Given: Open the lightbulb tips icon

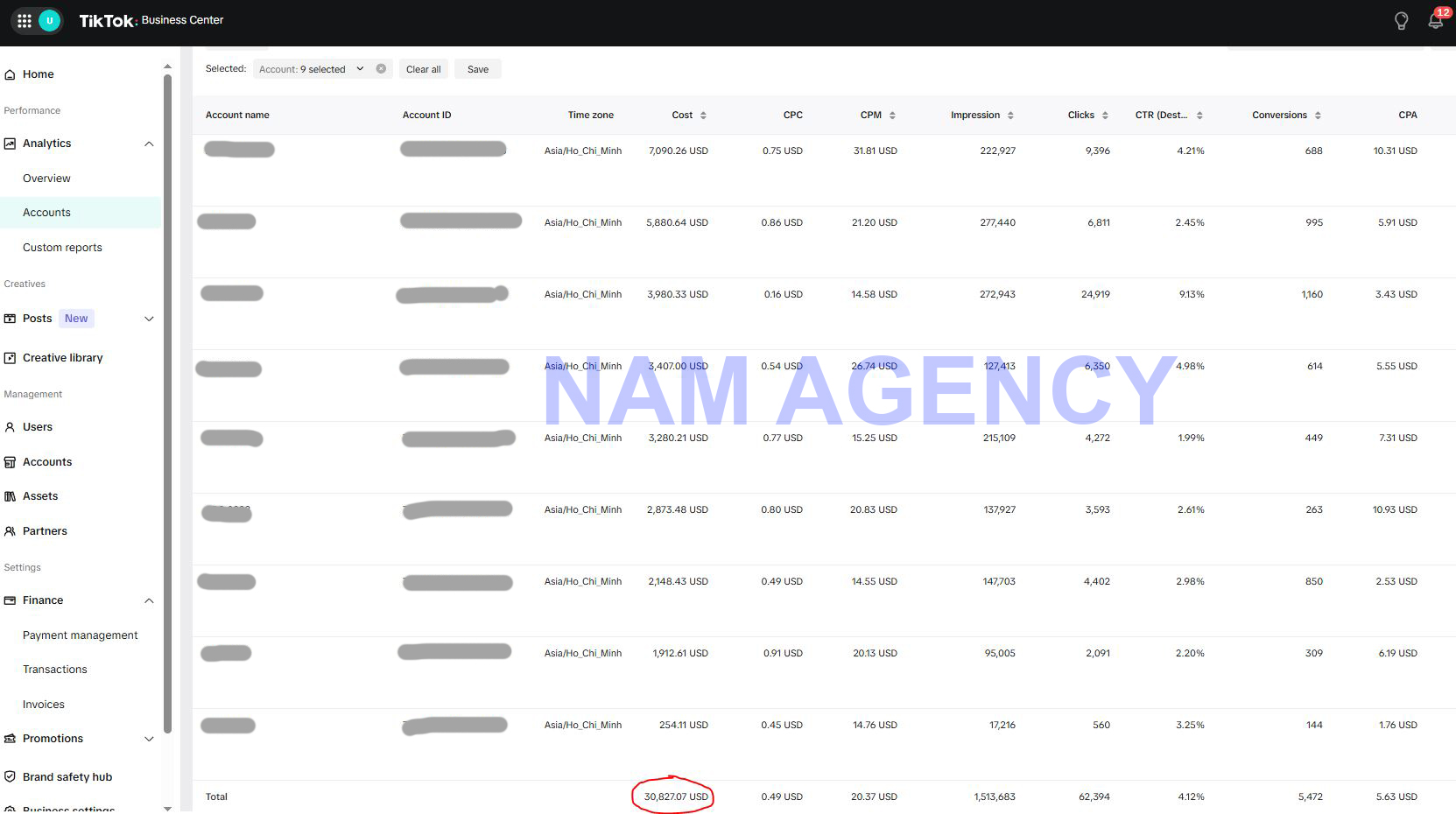Looking at the screenshot, I should pos(1401,21).
